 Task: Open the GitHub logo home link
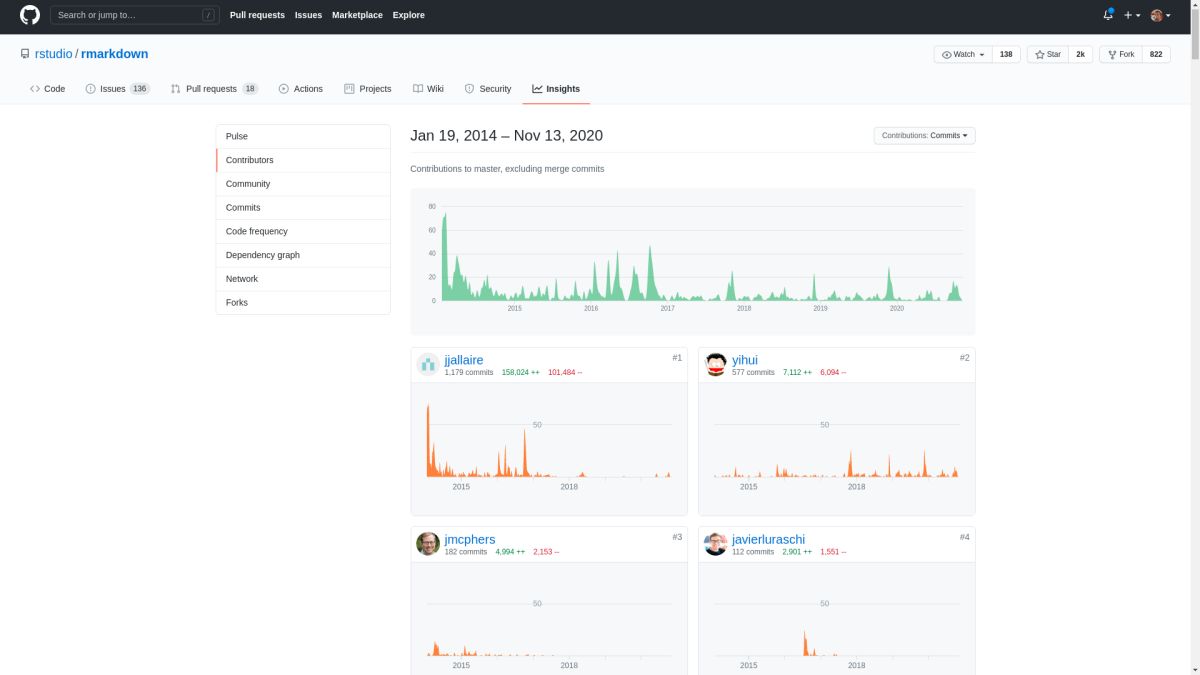pyautogui.click(x=30, y=15)
